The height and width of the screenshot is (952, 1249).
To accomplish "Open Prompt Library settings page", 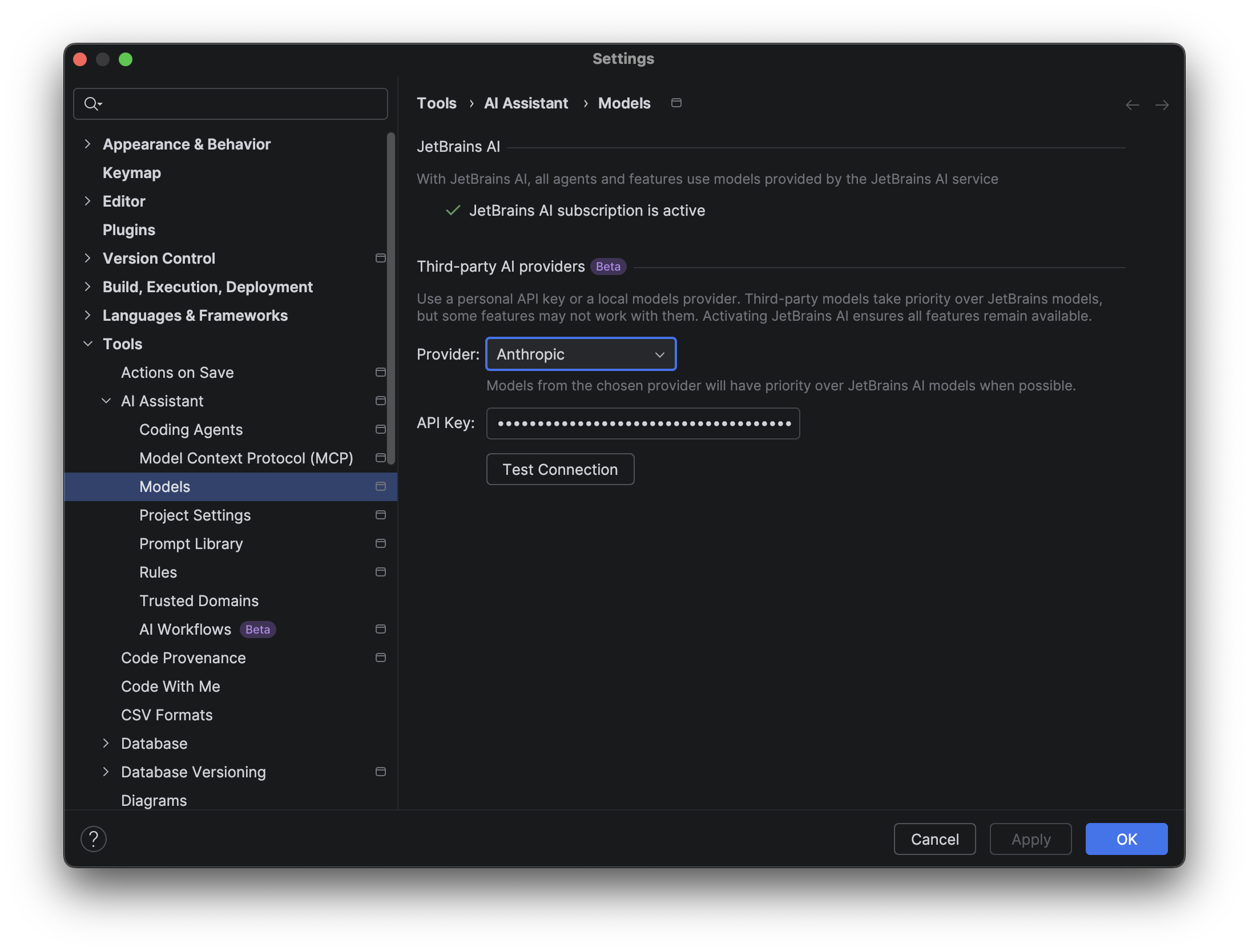I will [191, 544].
